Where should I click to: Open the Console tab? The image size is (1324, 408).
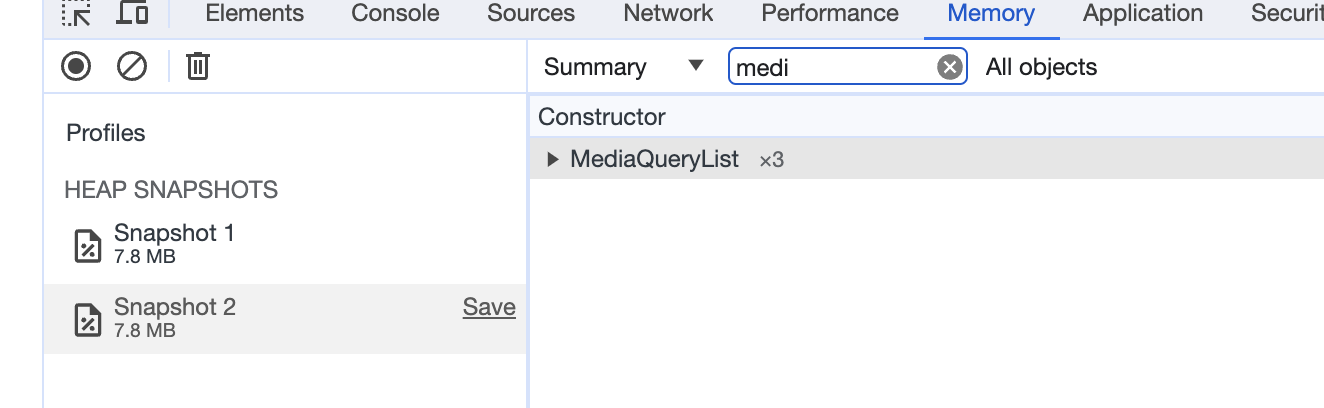point(395,13)
